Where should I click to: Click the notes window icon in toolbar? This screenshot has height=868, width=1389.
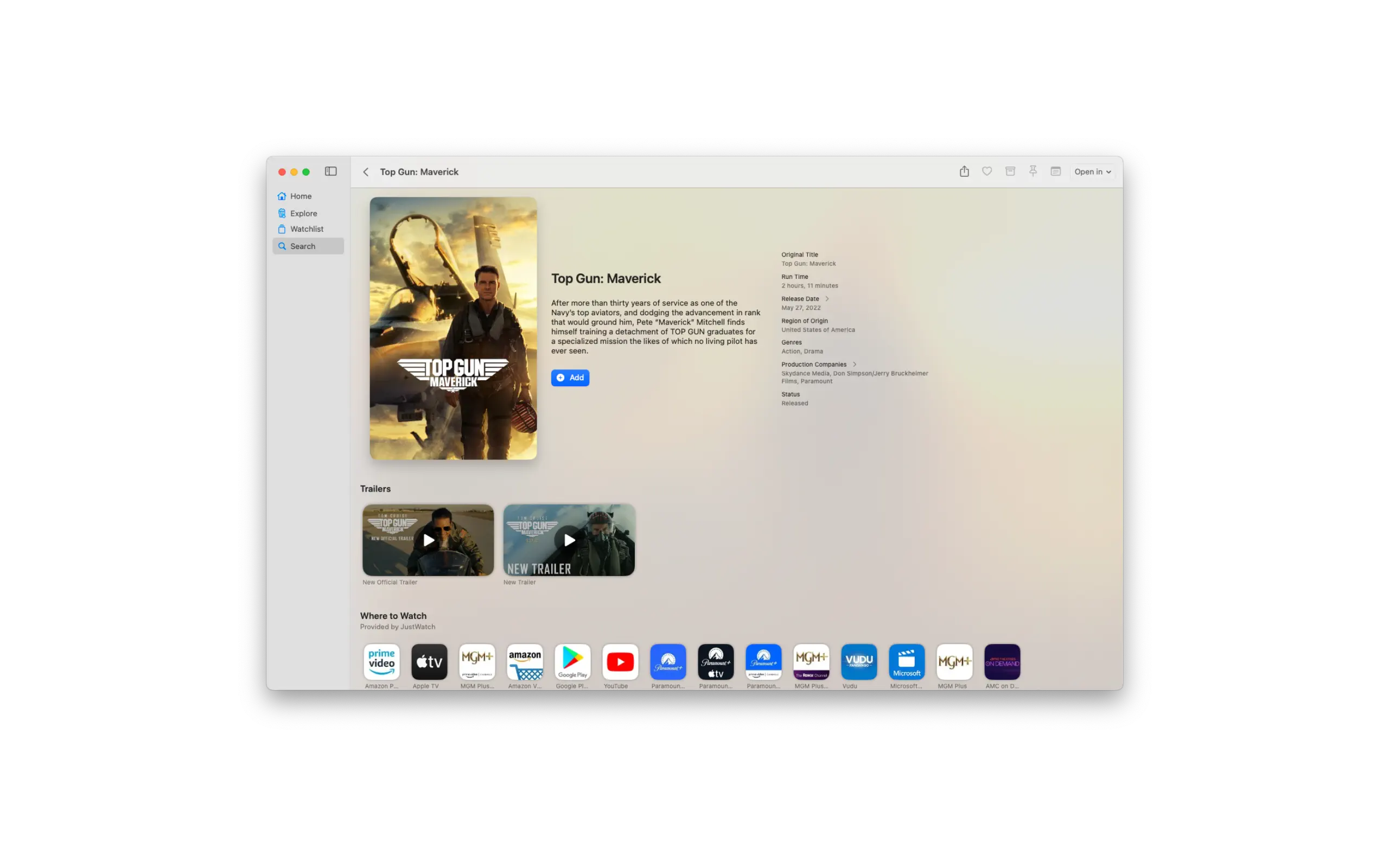pyautogui.click(x=1055, y=171)
